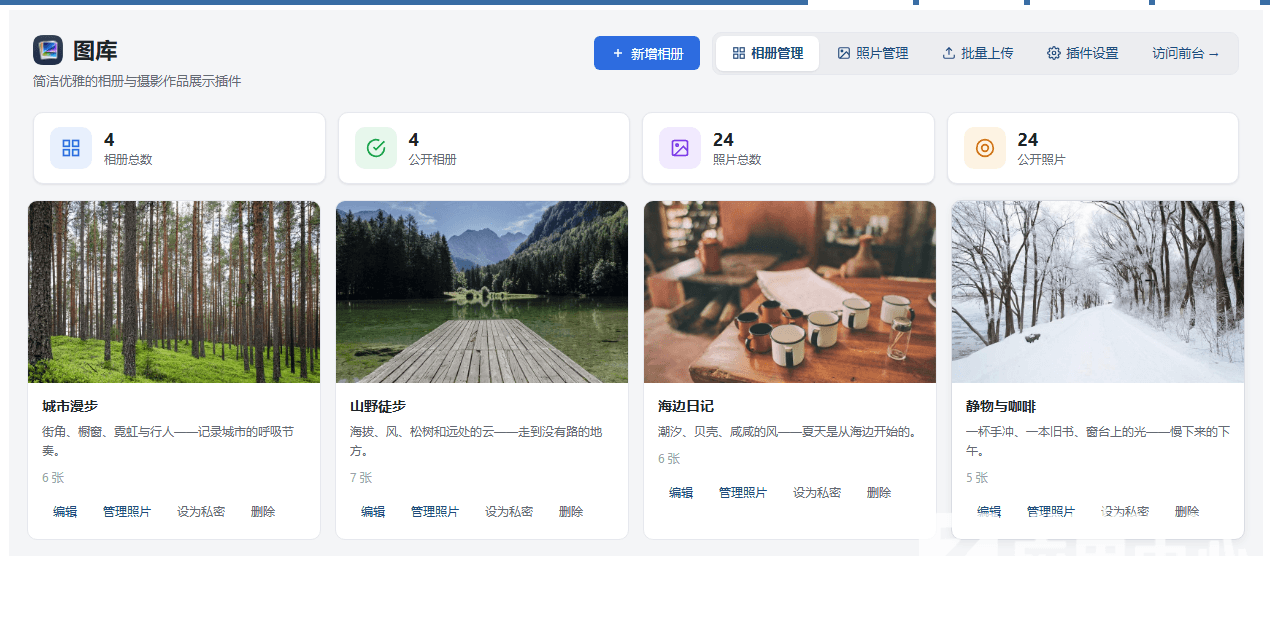Open the coffee cups cover of 海边日记
This screenshot has height=625, width=1270.
(x=790, y=292)
